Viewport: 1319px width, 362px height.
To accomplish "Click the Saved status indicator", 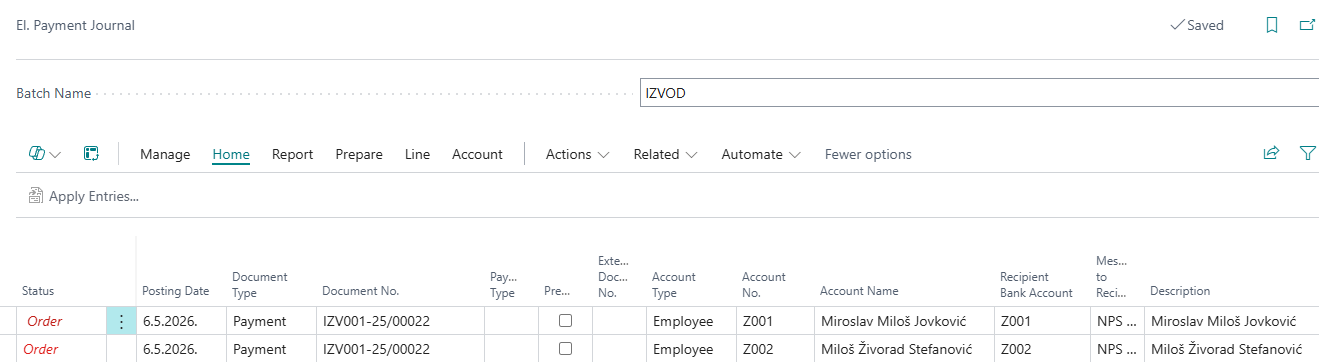I will click(x=1197, y=25).
